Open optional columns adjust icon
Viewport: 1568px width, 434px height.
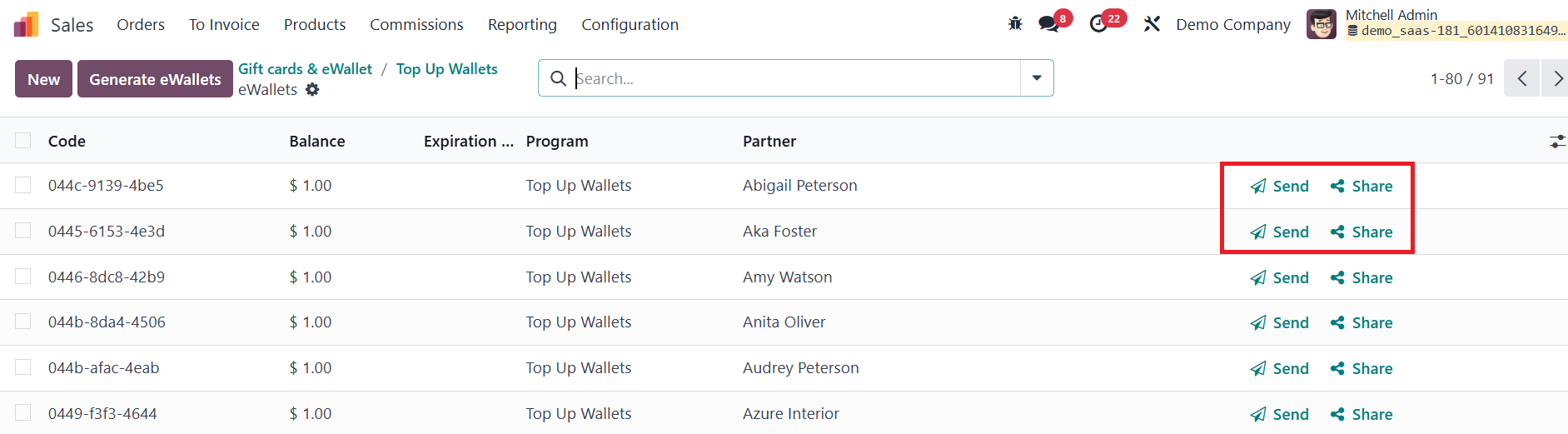[x=1556, y=142]
